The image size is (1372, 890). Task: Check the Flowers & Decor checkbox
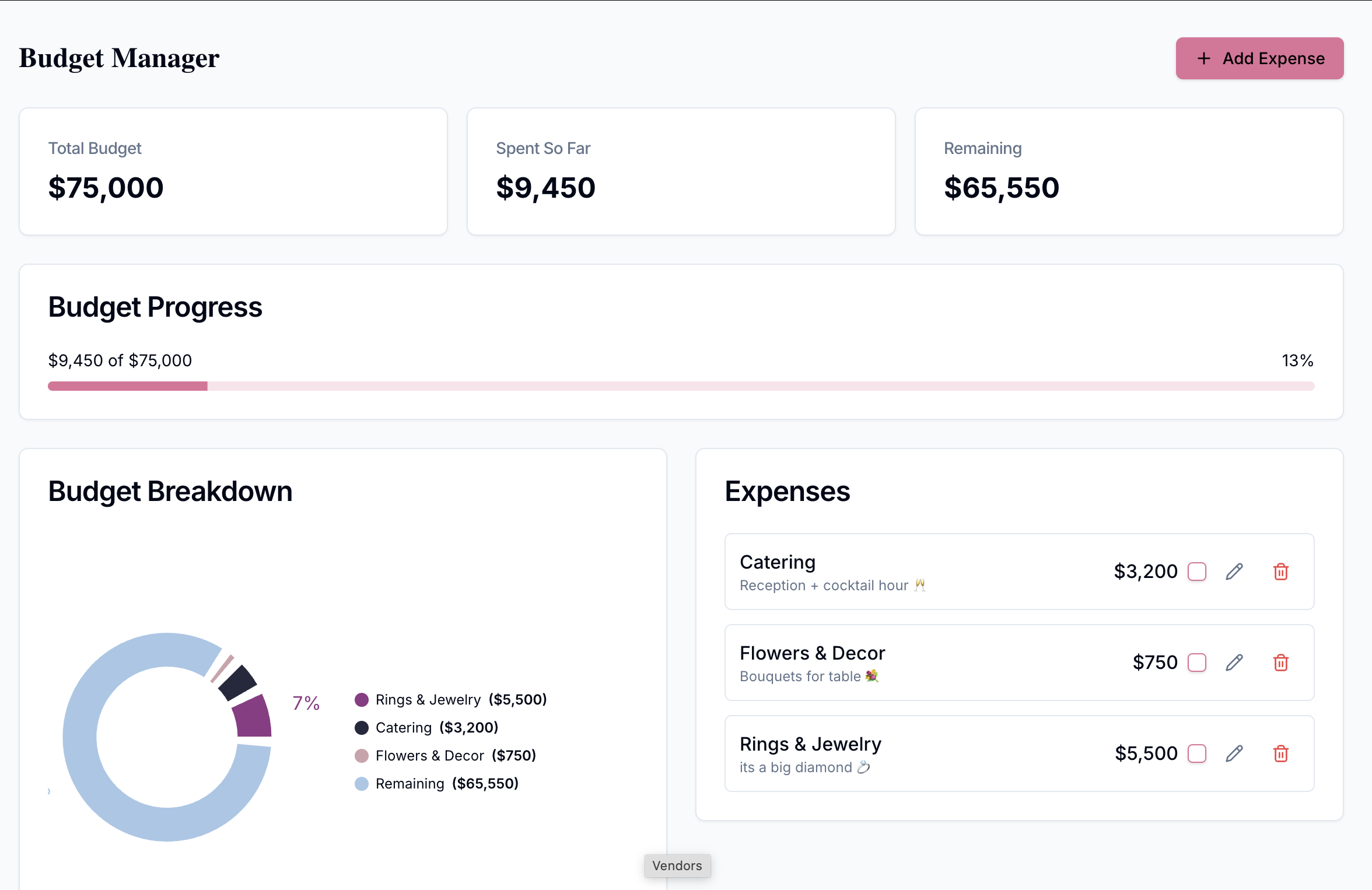1197,663
